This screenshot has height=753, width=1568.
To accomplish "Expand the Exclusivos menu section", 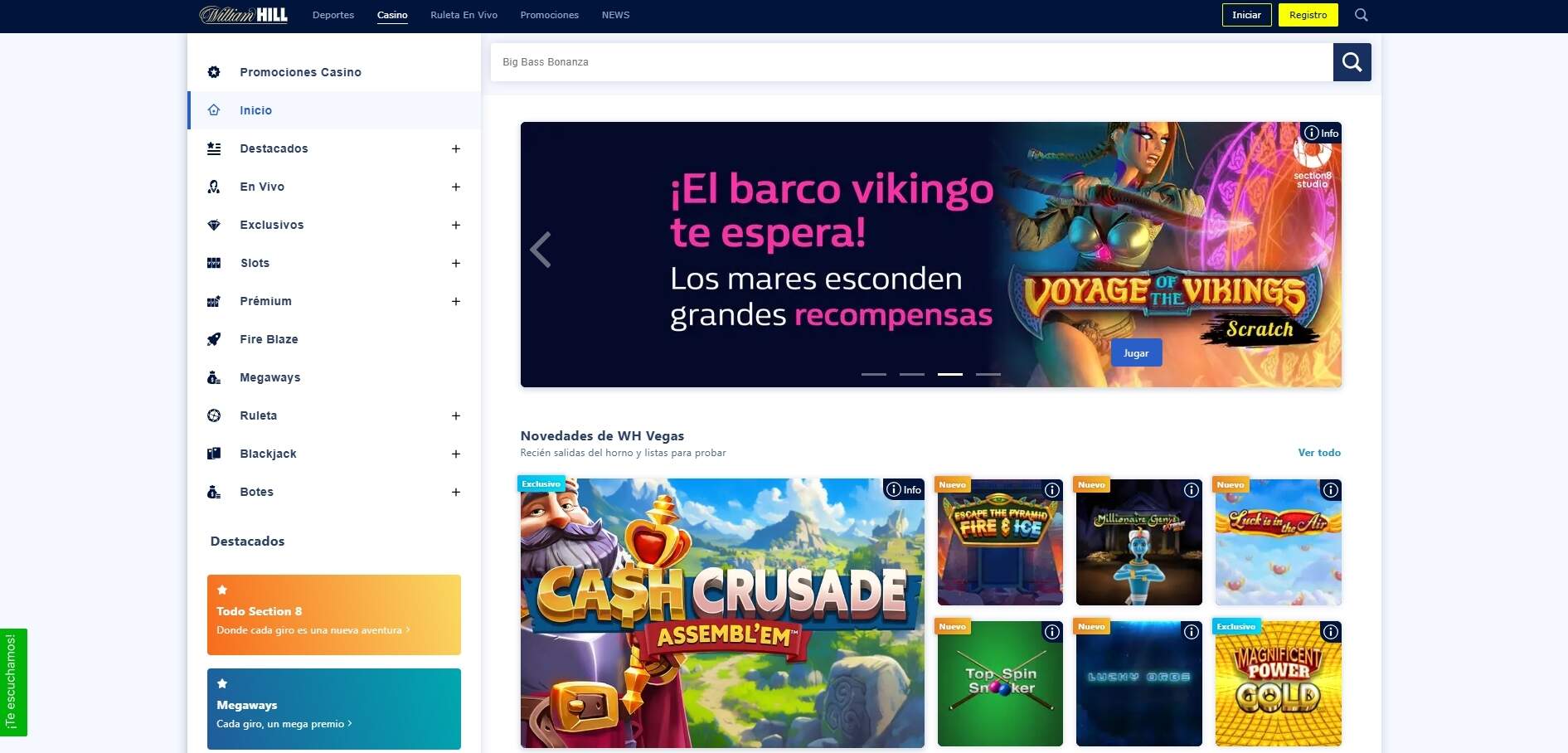I will [x=455, y=225].
